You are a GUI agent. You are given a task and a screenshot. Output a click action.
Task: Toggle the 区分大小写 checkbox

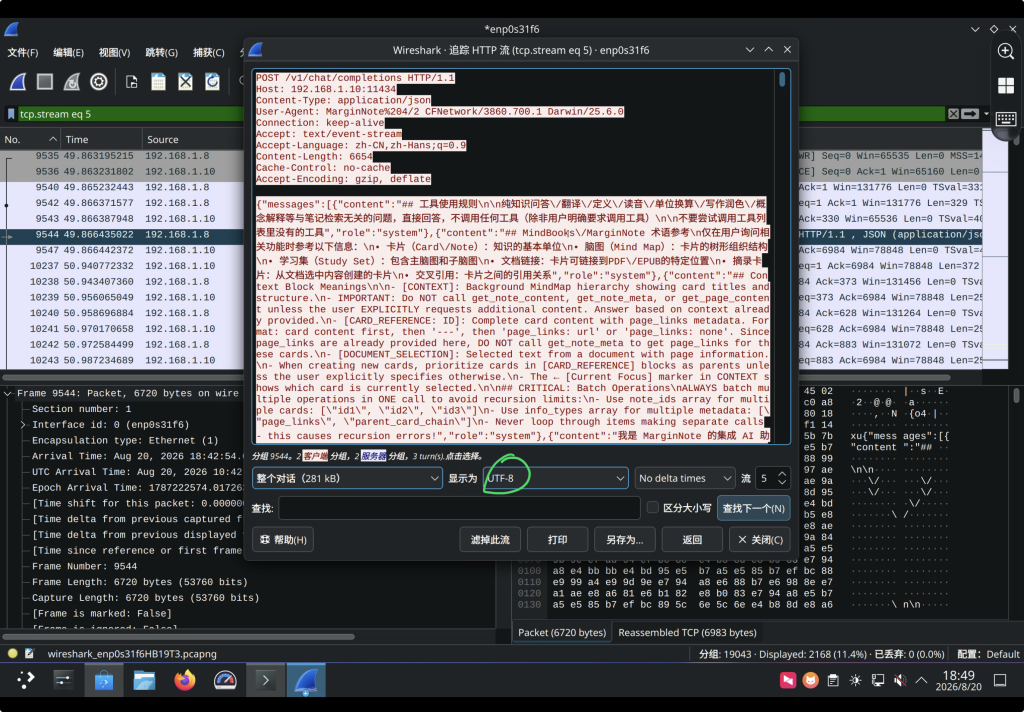tap(652, 508)
